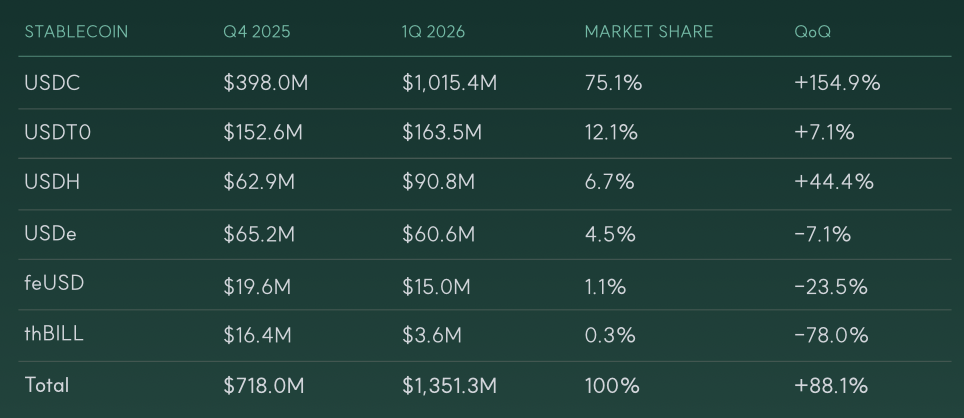This screenshot has height=418, width=964.
Task: Select the Total row label
Action: [47, 385]
